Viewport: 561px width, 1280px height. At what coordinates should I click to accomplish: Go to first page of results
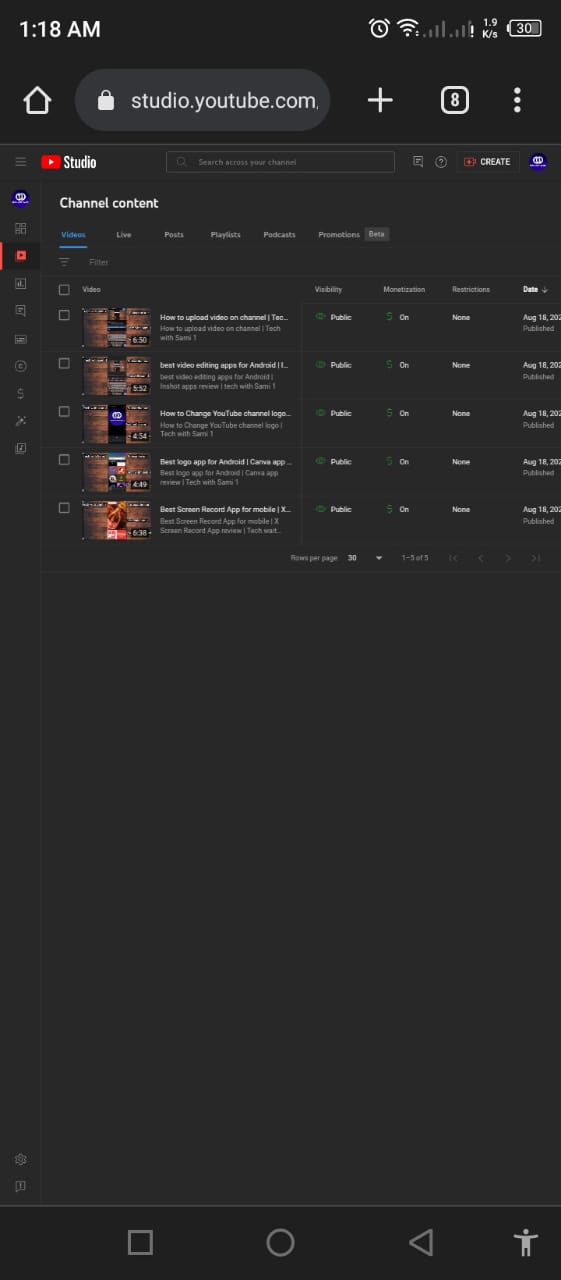click(x=453, y=558)
